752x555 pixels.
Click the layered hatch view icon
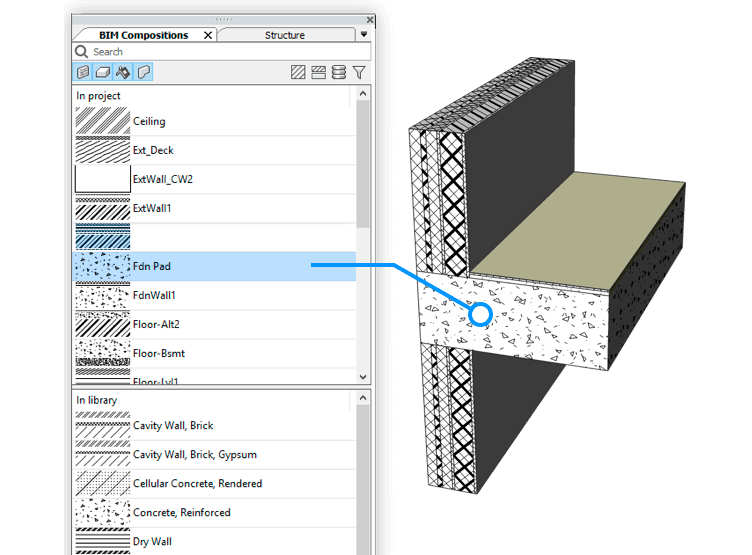pyautogui.click(x=318, y=72)
